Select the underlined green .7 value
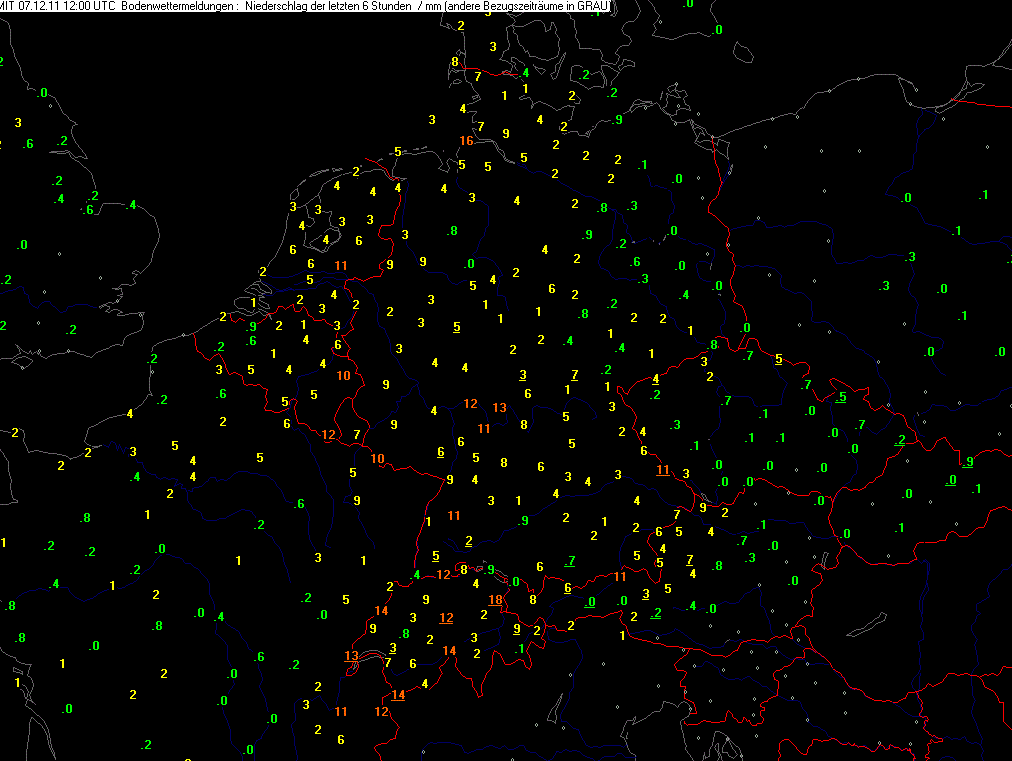The width and height of the screenshot is (1012, 761). click(x=570, y=560)
